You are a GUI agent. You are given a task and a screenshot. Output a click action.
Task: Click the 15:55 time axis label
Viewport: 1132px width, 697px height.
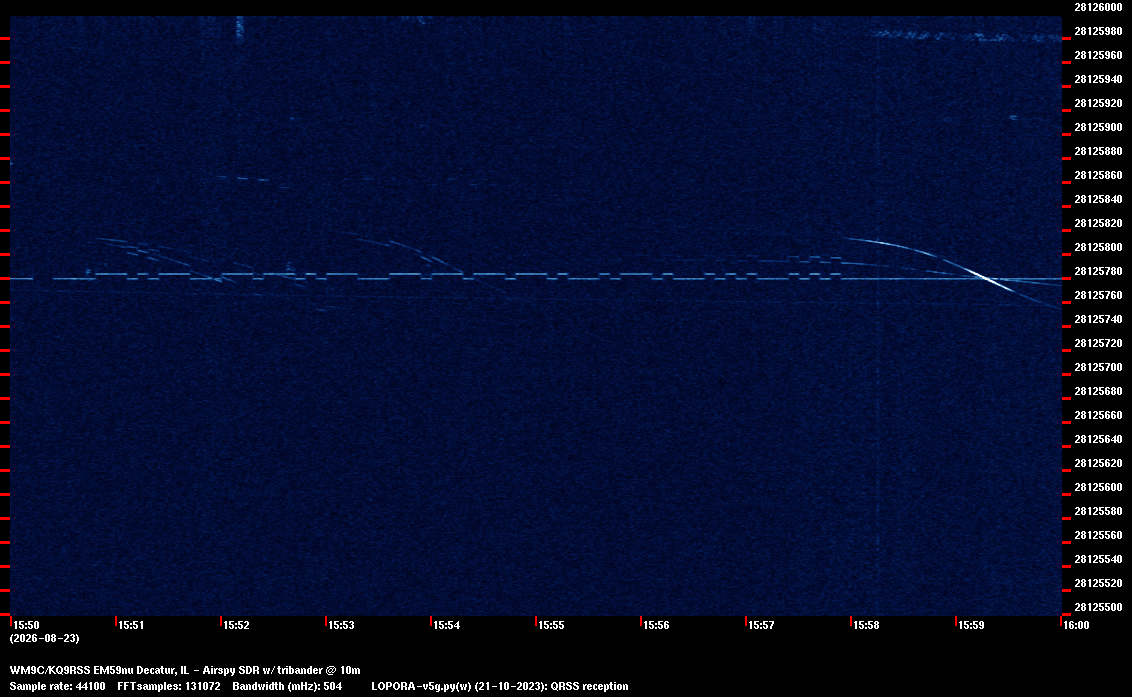pos(551,625)
